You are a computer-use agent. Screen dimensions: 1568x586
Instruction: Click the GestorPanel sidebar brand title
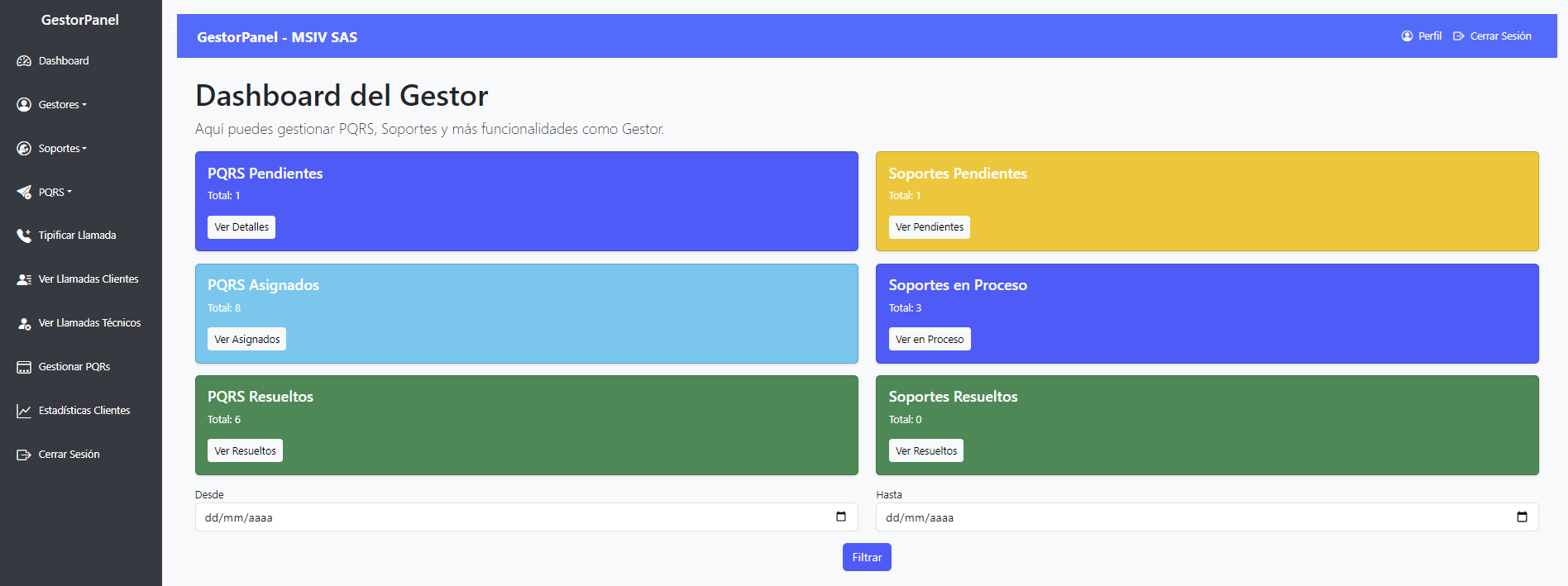[x=80, y=20]
